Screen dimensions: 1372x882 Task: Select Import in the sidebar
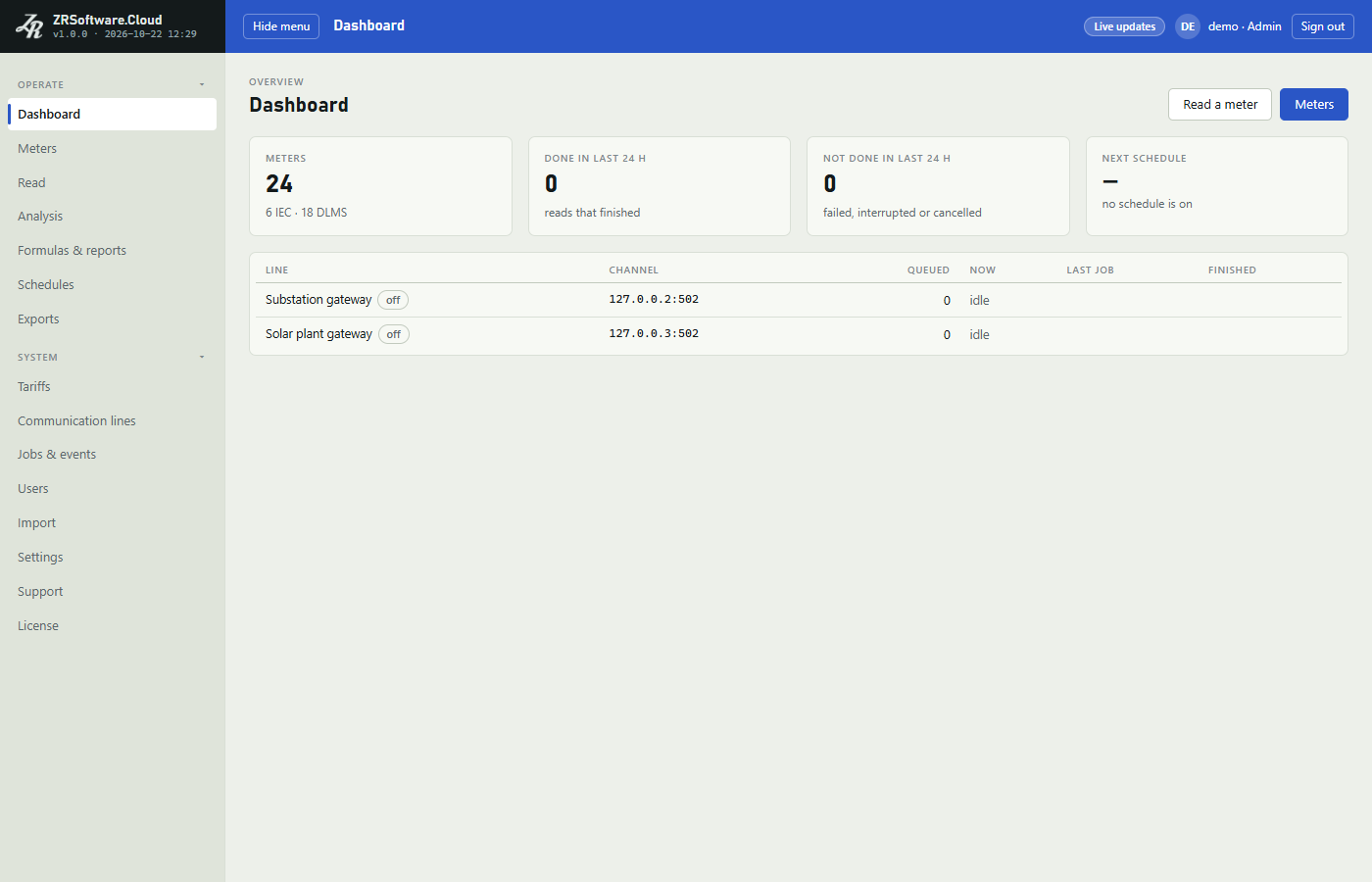113,522
